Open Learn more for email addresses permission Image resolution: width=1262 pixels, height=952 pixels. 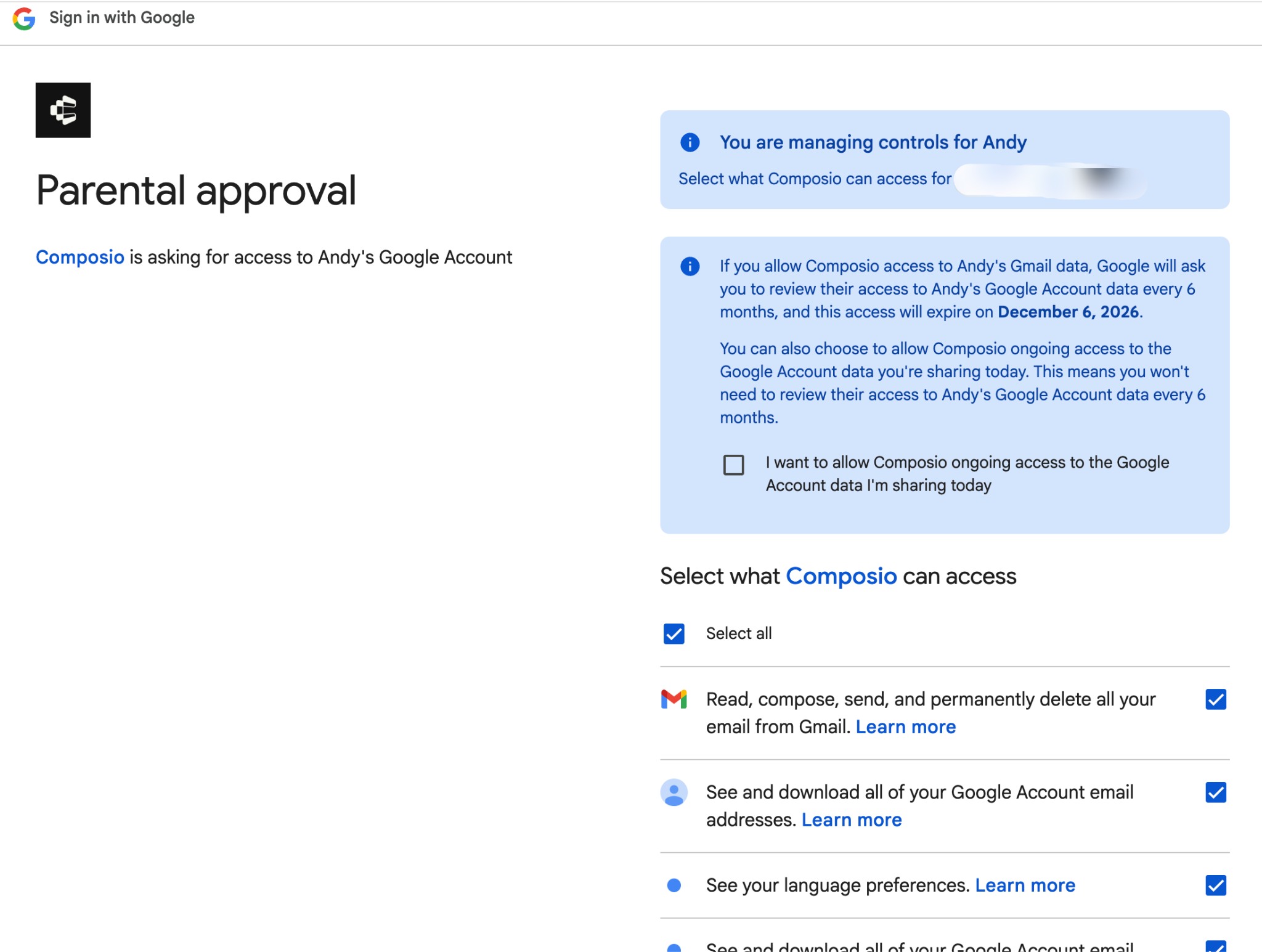tap(852, 820)
